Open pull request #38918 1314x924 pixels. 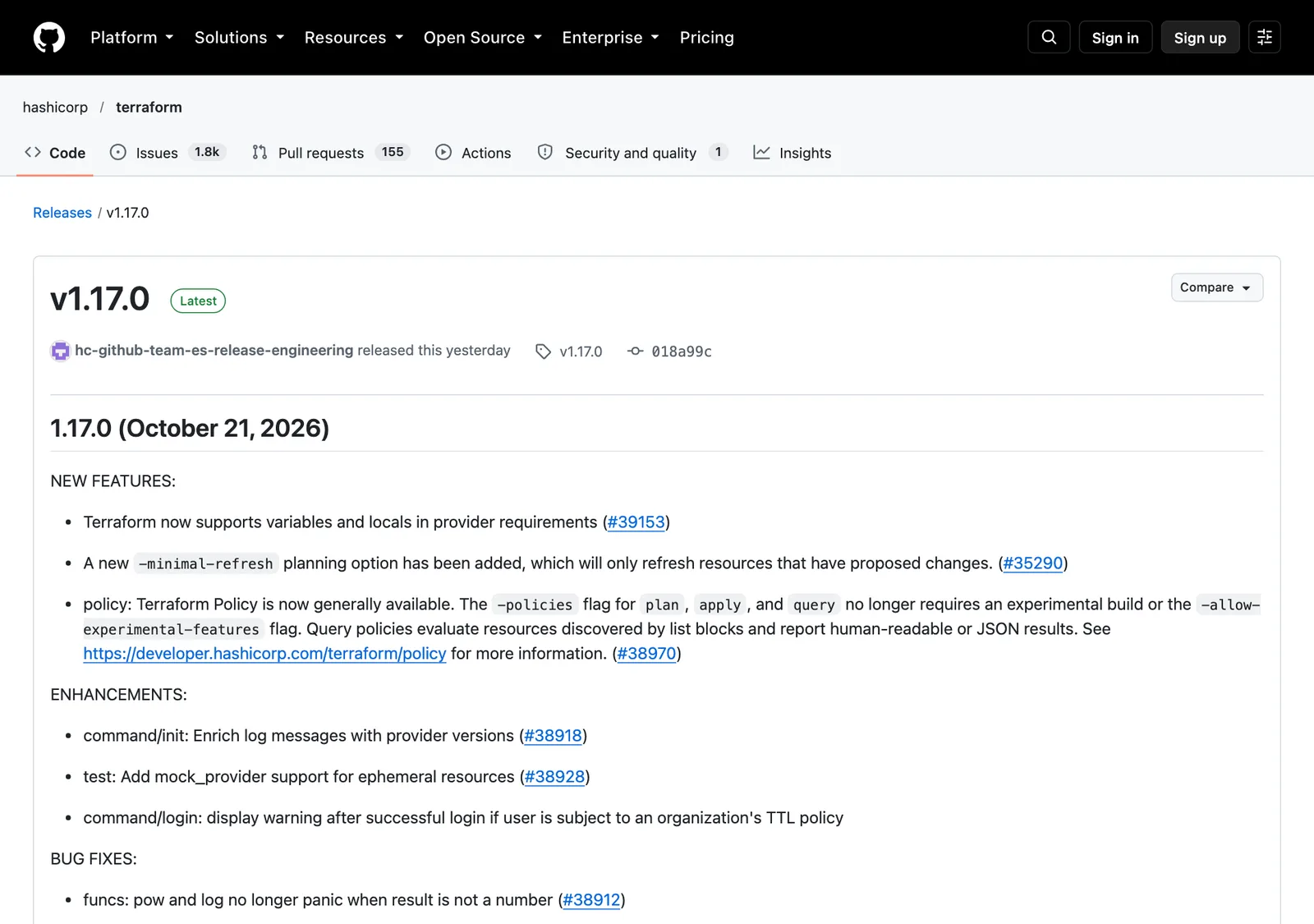coord(553,736)
